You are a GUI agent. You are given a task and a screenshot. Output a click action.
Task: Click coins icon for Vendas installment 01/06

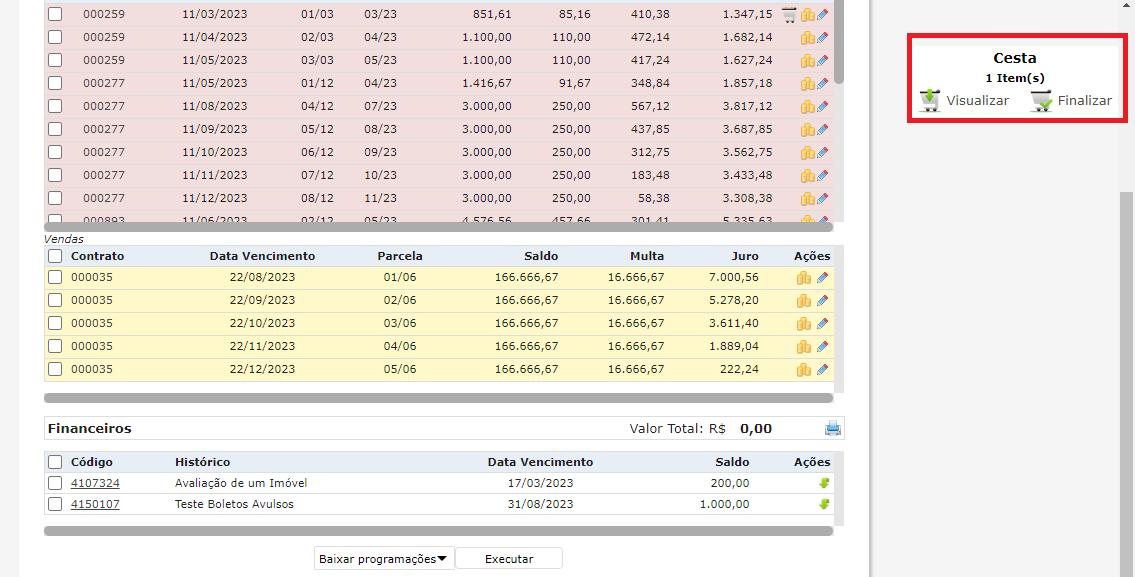point(803,278)
